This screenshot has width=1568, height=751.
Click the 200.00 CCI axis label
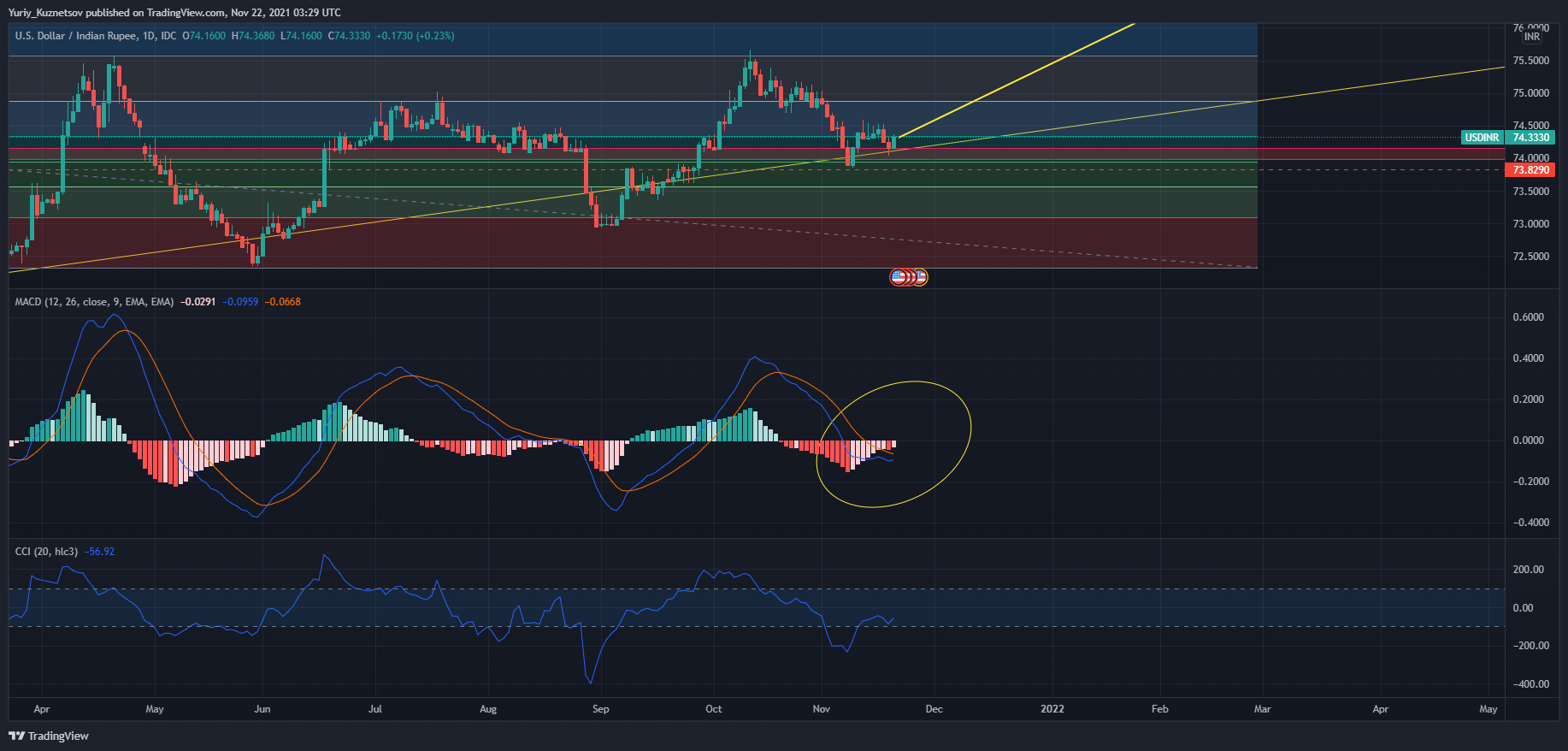click(1529, 570)
